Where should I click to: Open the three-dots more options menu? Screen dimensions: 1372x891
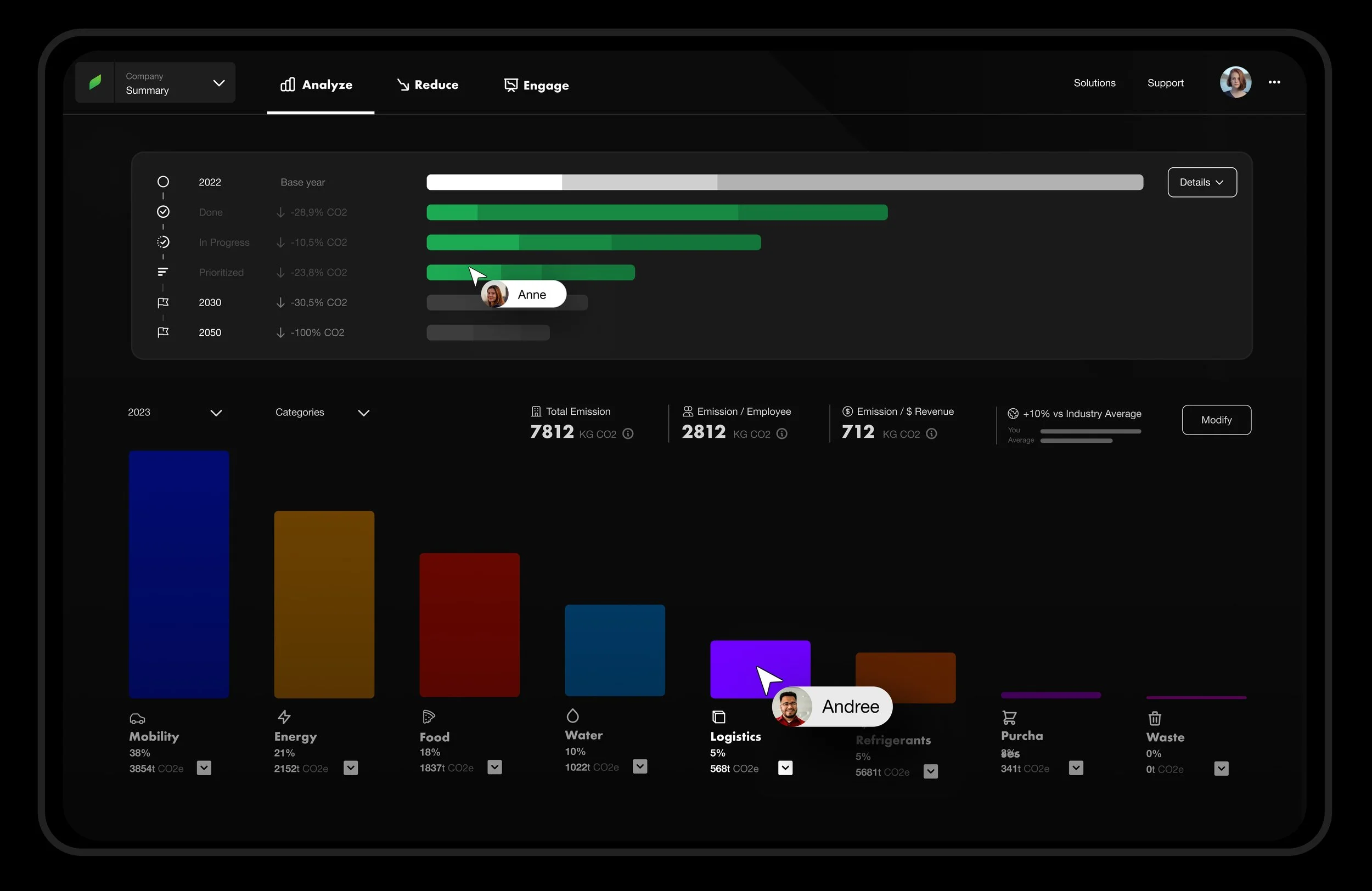click(1274, 82)
